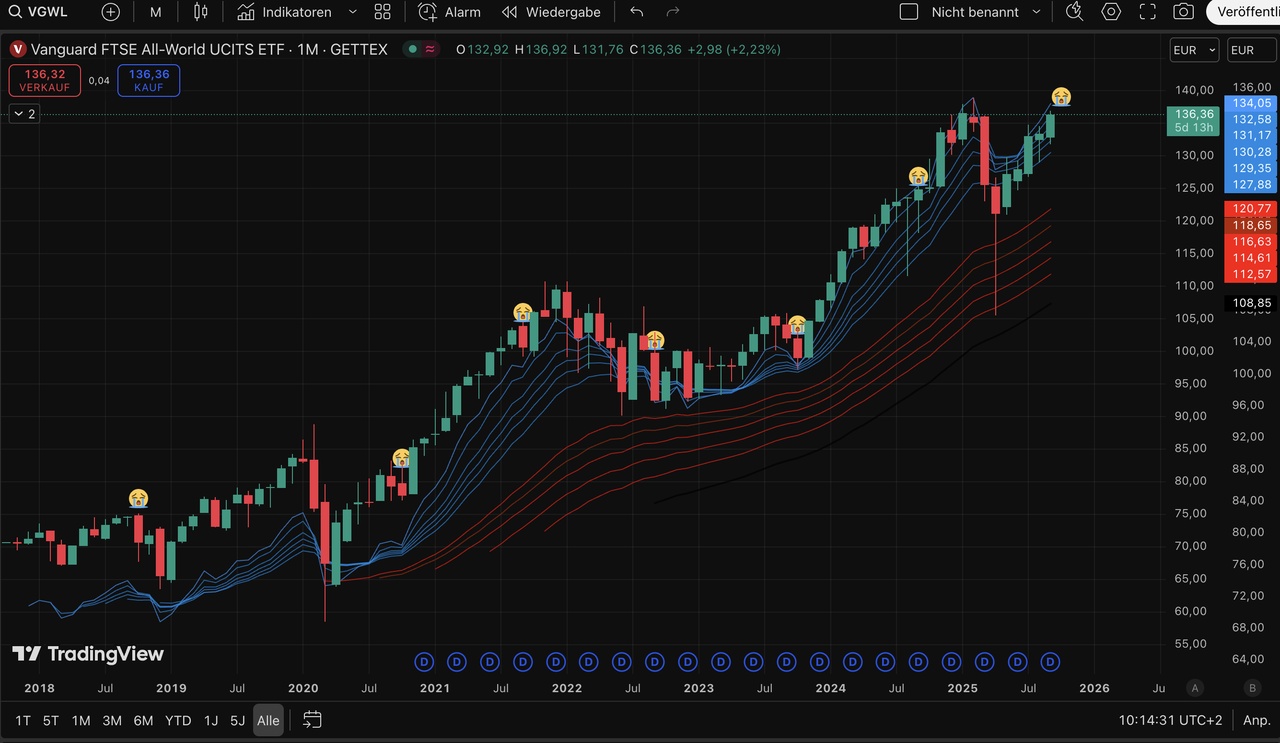Take a chart snapshot with camera icon
Screen dimensions: 1280x743
click(1183, 12)
